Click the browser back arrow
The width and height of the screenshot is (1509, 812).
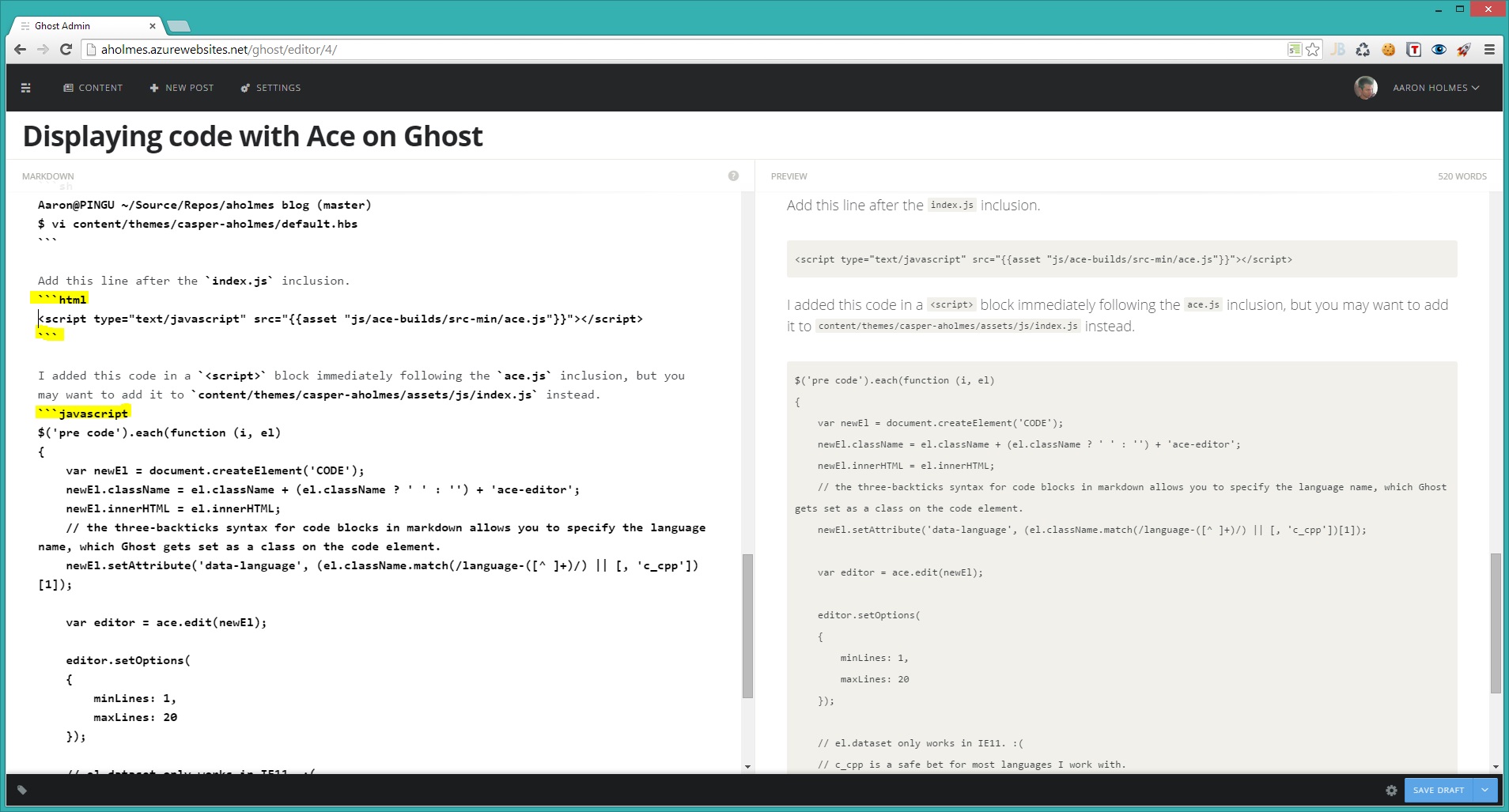click(20, 49)
